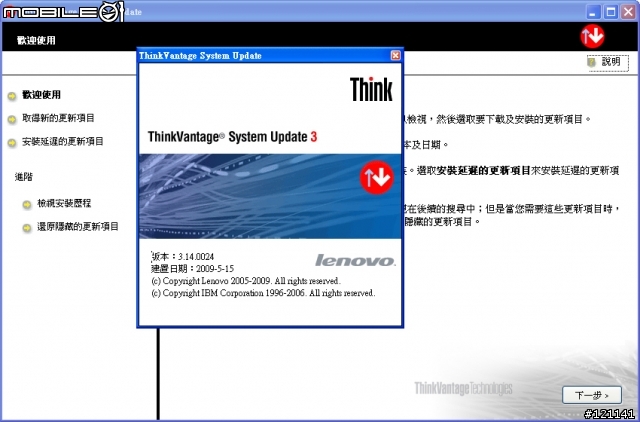Click the yellow arrow icon beside 還原隱藏的更新項目
The image size is (640, 422).
[x=27, y=228]
